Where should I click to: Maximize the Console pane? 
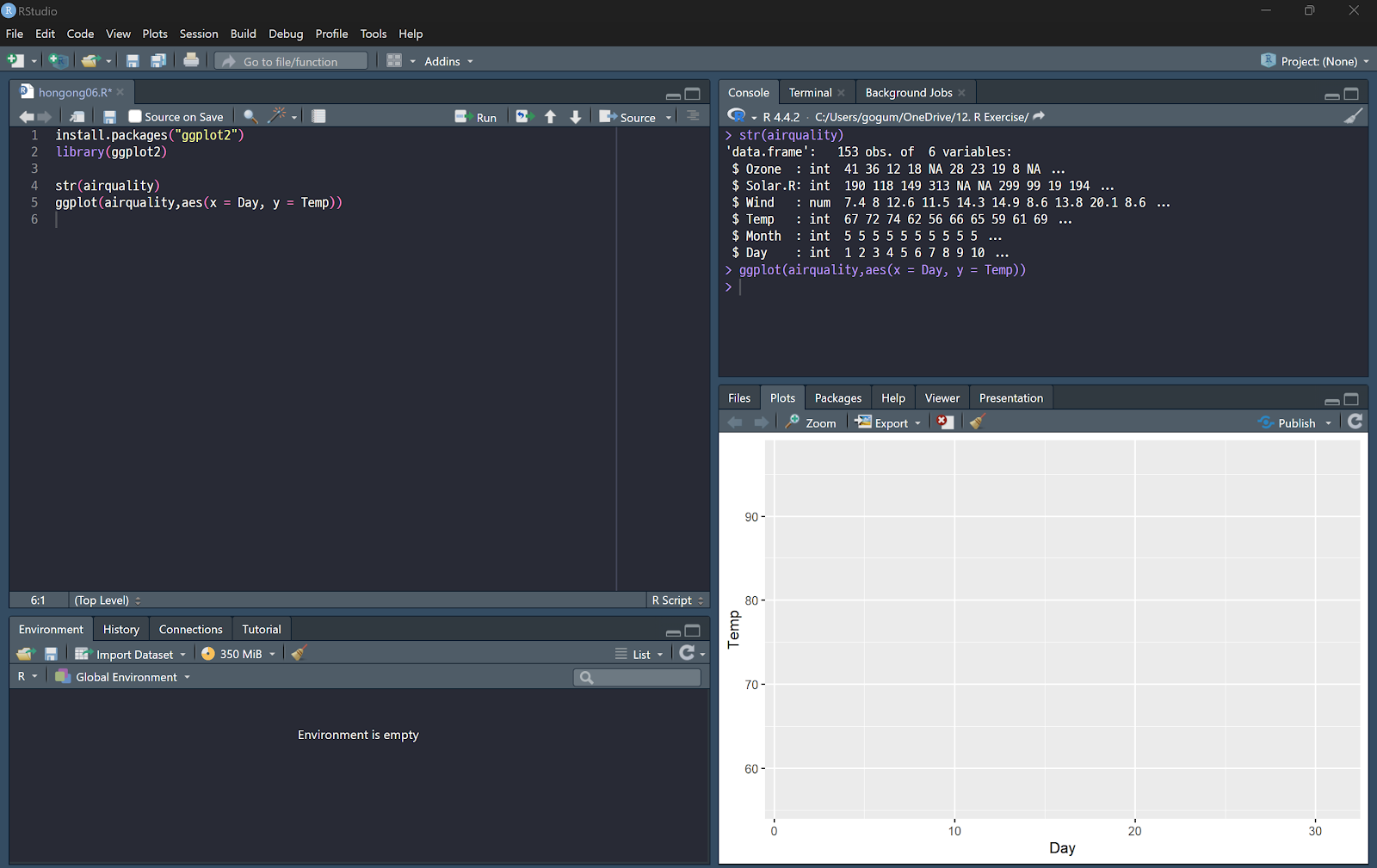(x=1351, y=94)
